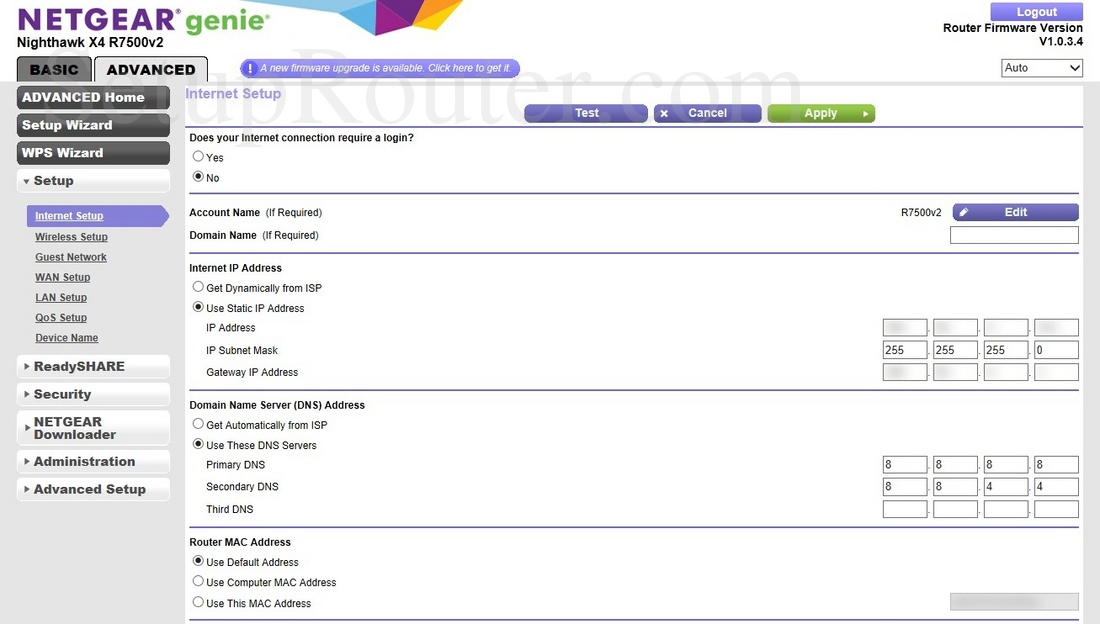Select Use Computer MAC Address
Image resolution: width=1100 pixels, height=624 pixels.
click(x=198, y=581)
